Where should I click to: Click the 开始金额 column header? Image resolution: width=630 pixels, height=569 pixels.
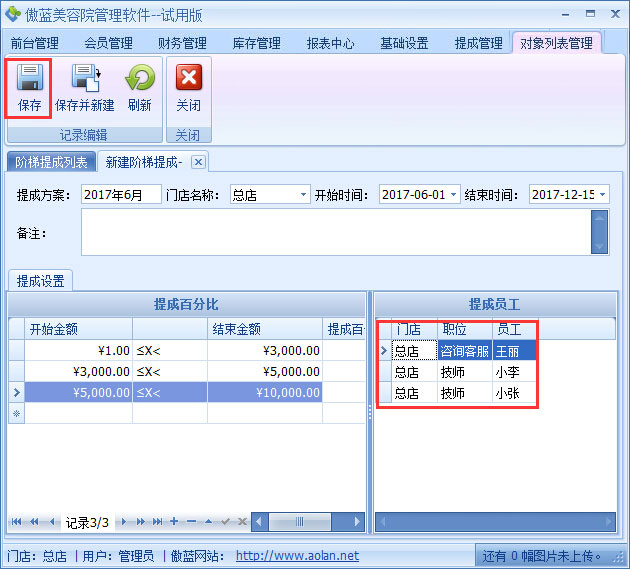coord(78,329)
